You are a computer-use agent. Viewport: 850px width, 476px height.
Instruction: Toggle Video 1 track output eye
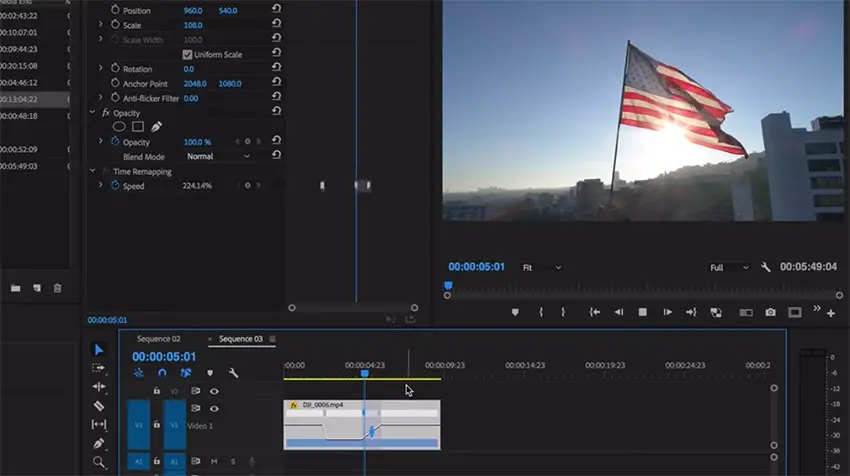click(x=215, y=408)
